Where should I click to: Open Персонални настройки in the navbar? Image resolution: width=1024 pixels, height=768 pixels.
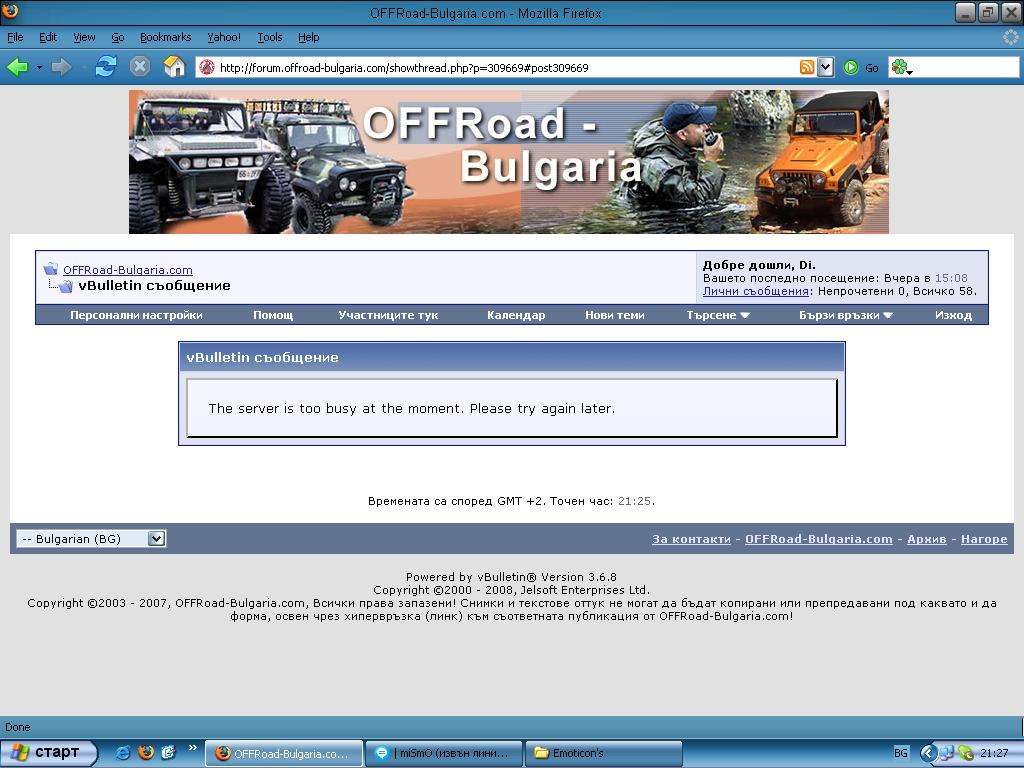tap(136, 315)
